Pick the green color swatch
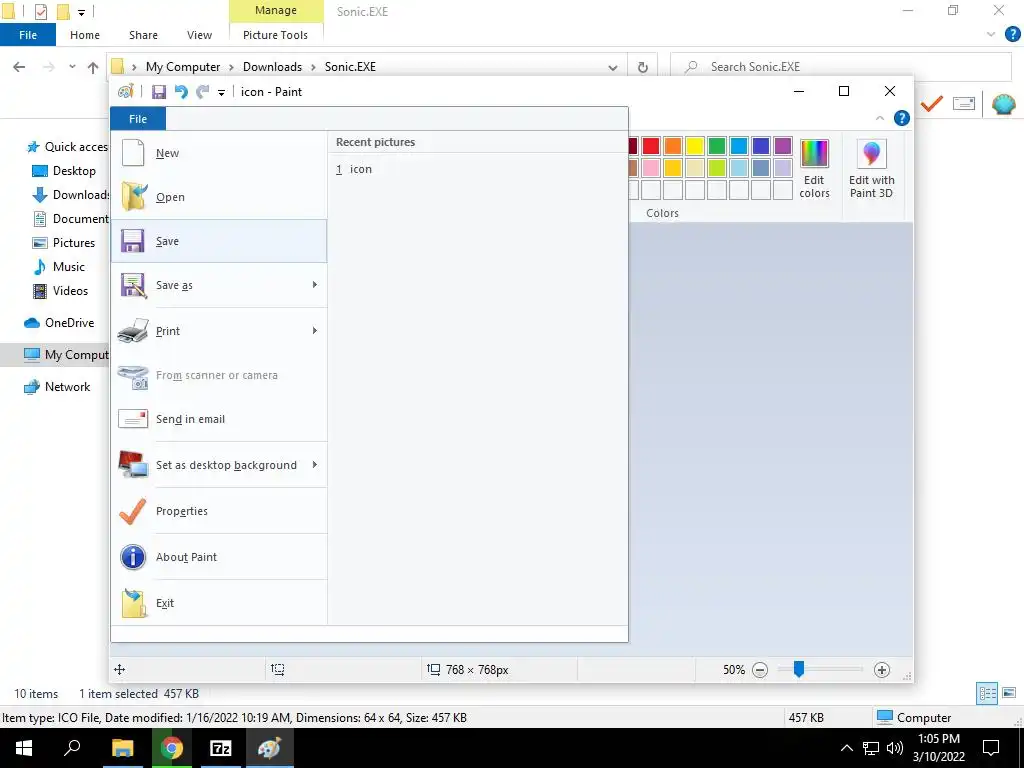 pyautogui.click(x=717, y=146)
